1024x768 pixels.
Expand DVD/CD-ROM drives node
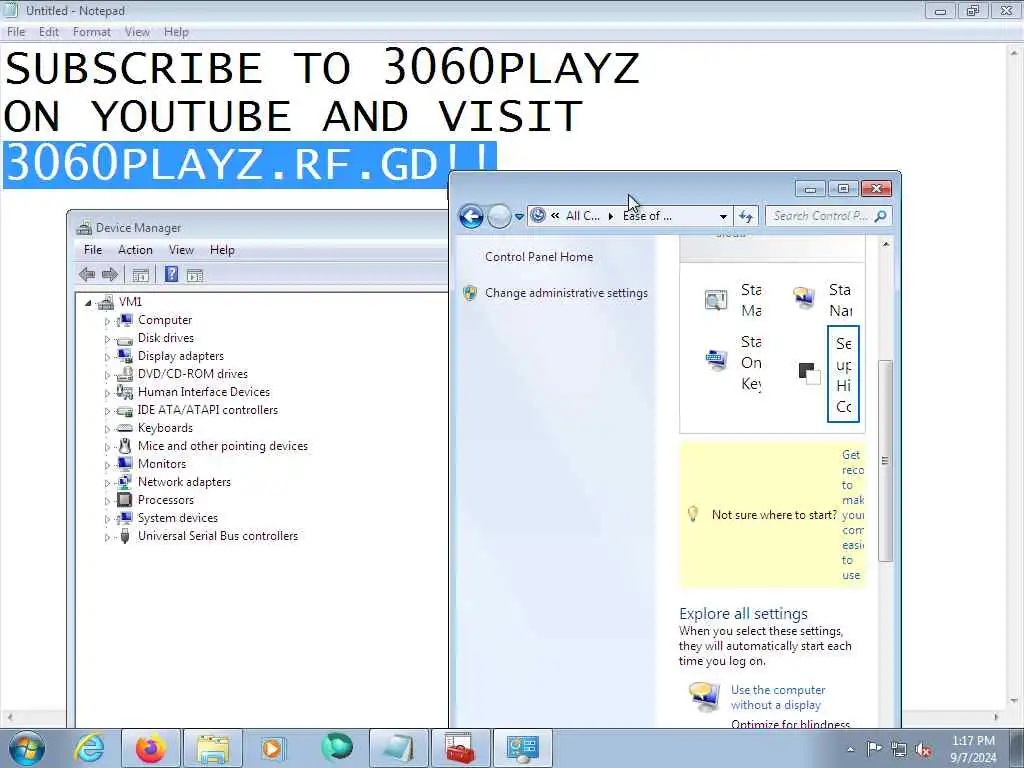108,375
